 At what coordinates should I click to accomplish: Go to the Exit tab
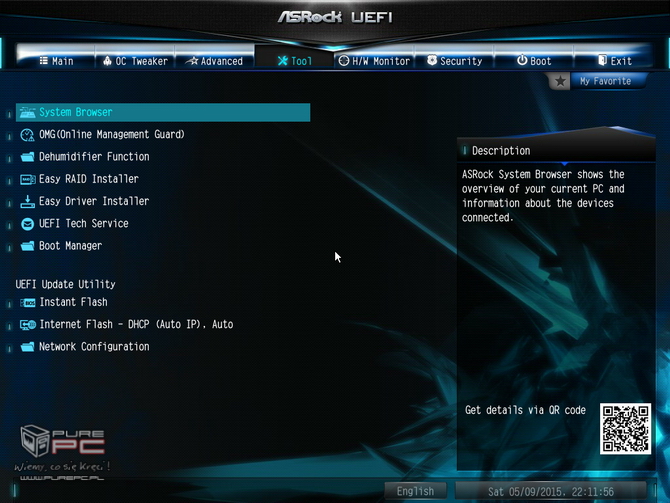614,61
